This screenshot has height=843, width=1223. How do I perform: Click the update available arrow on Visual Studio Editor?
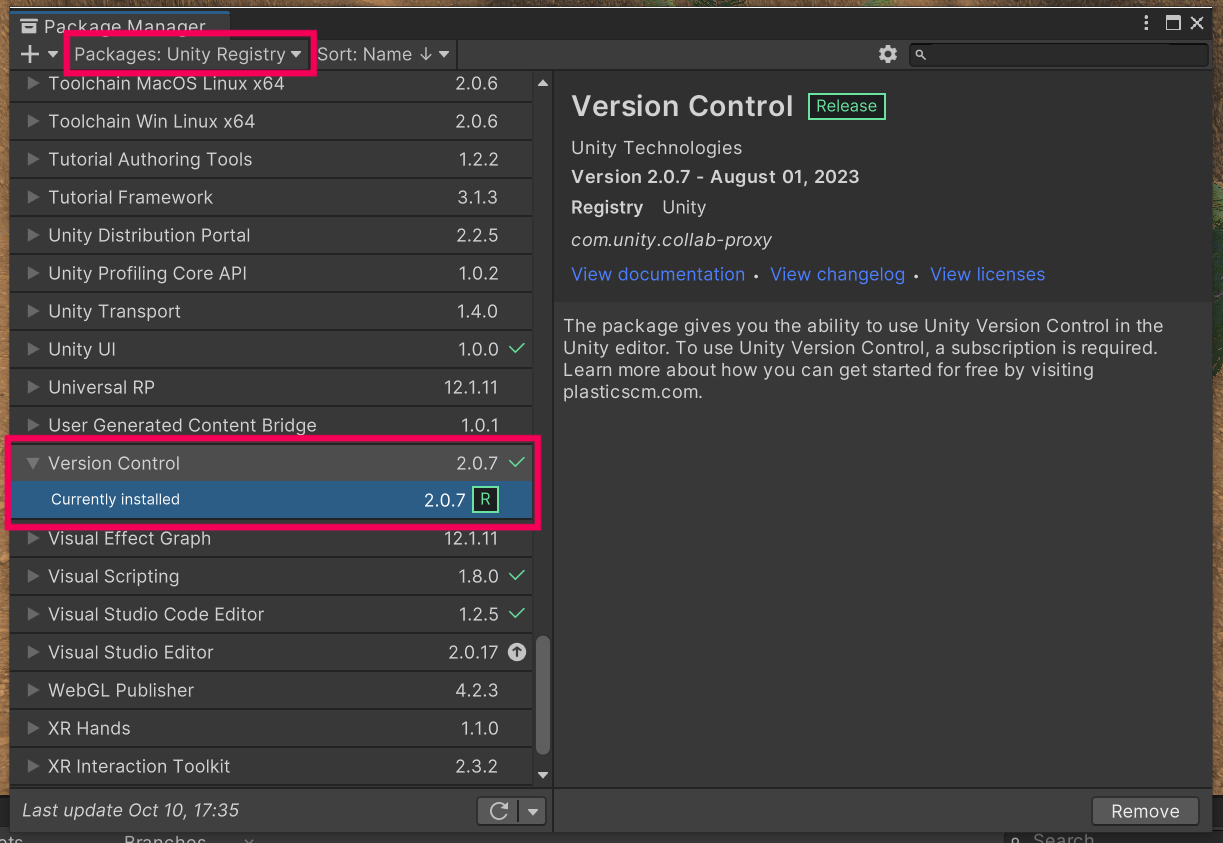click(516, 652)
